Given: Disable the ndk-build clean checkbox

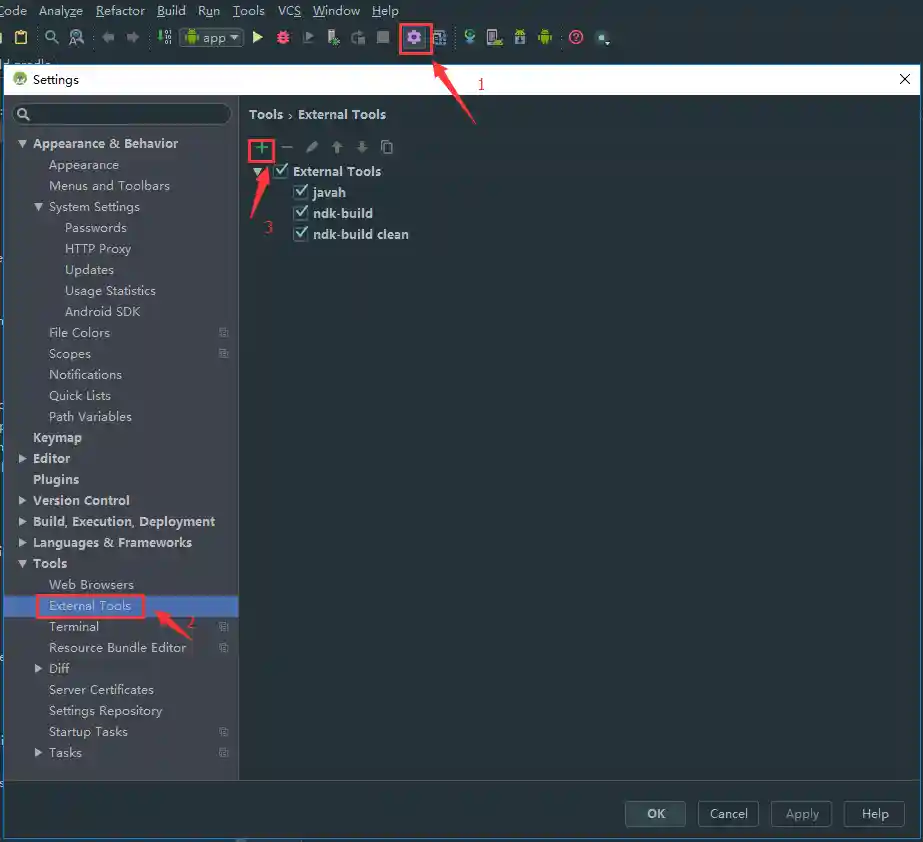Looking at the screenshot, I should (x=301, y=234).
